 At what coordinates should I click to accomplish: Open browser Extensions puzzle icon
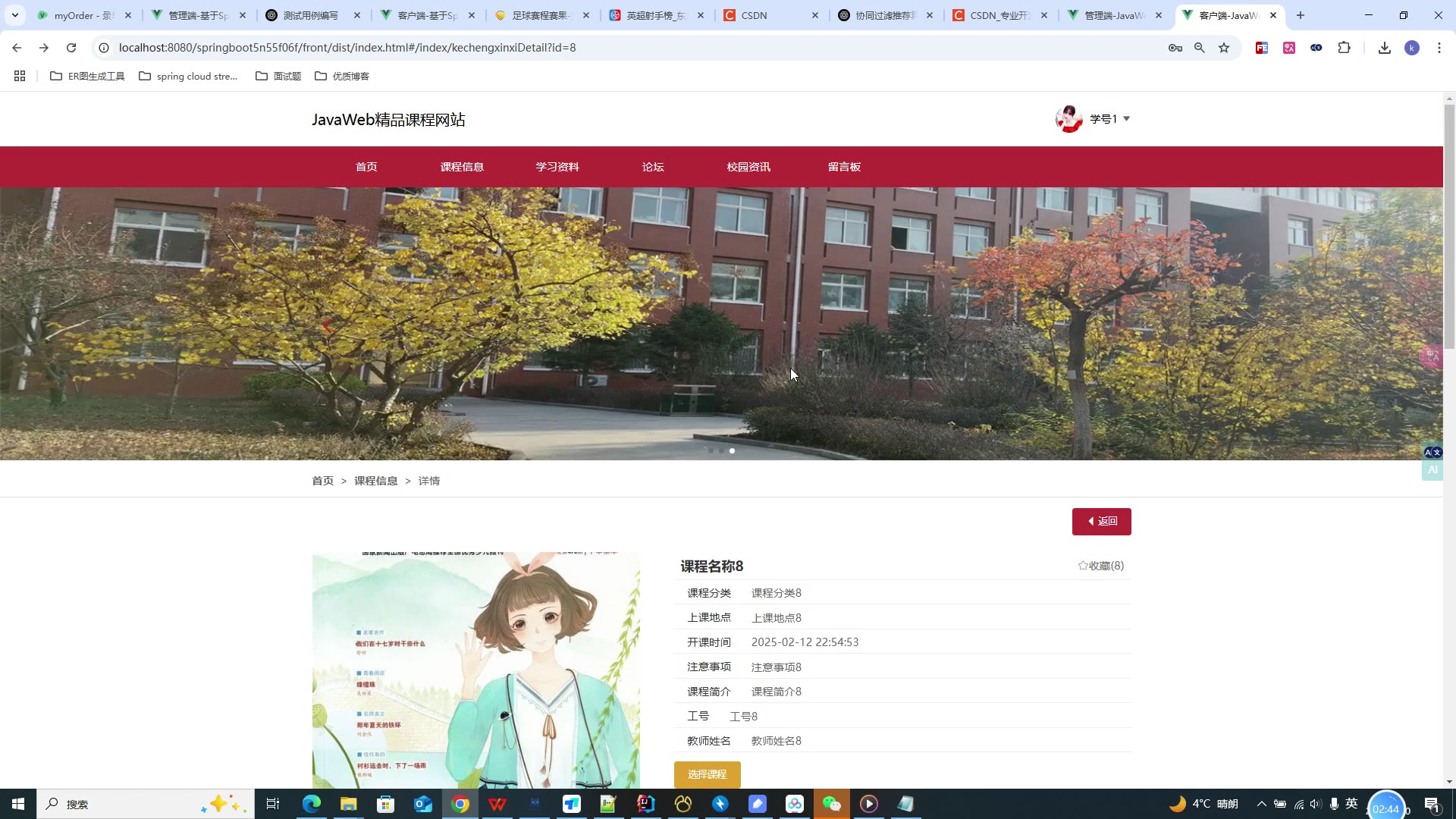[x=1344, y=48]
